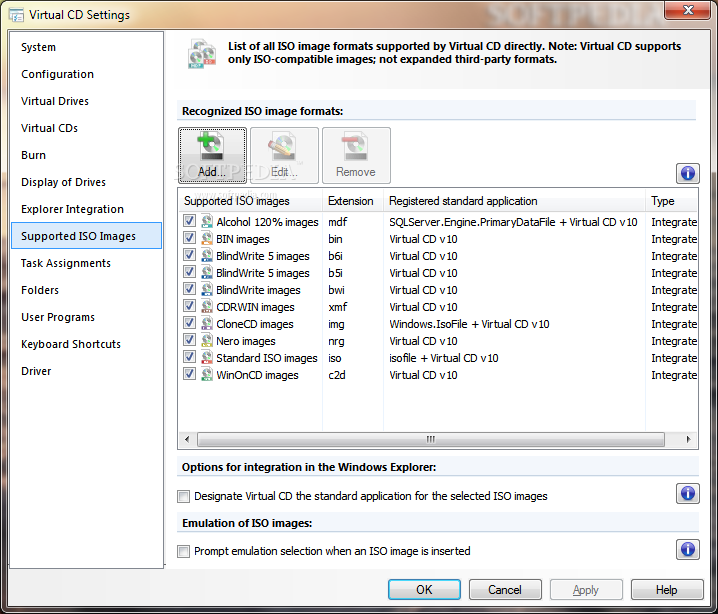Toggle BlindWrite 5 images b6i checkbox

click(x=189, y=255)
